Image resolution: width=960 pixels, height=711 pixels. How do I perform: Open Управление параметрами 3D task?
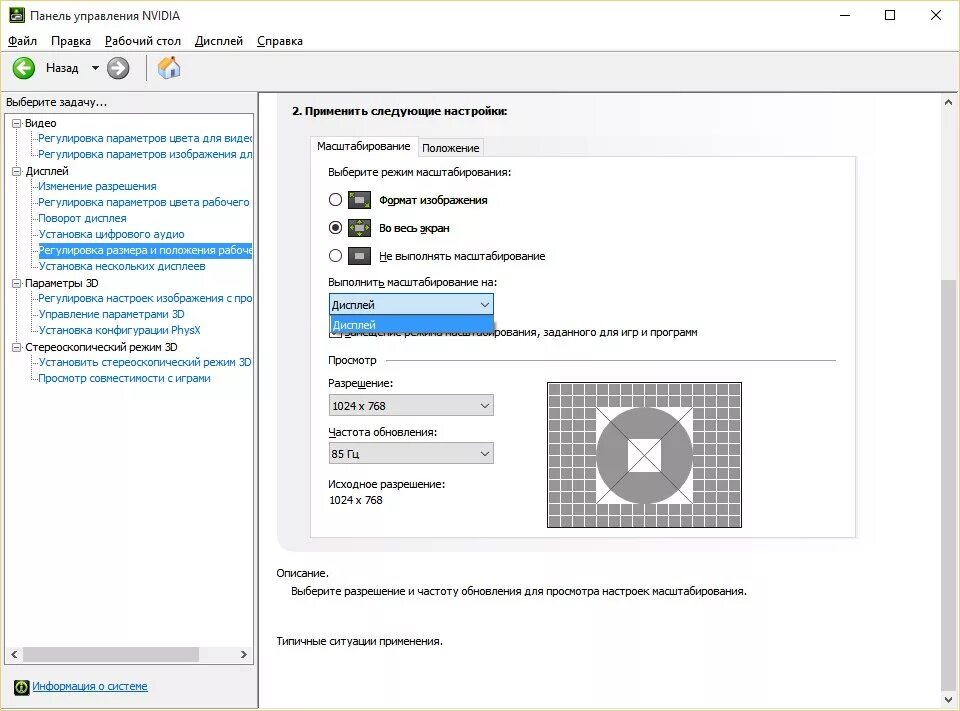coord(111,314)
